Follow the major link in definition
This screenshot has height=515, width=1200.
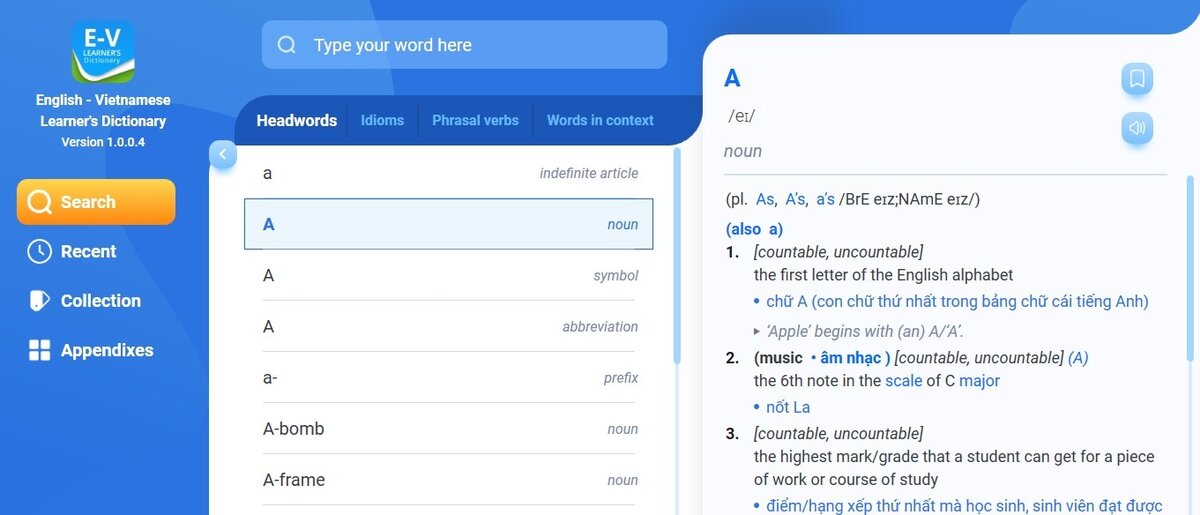click(979, 381)
